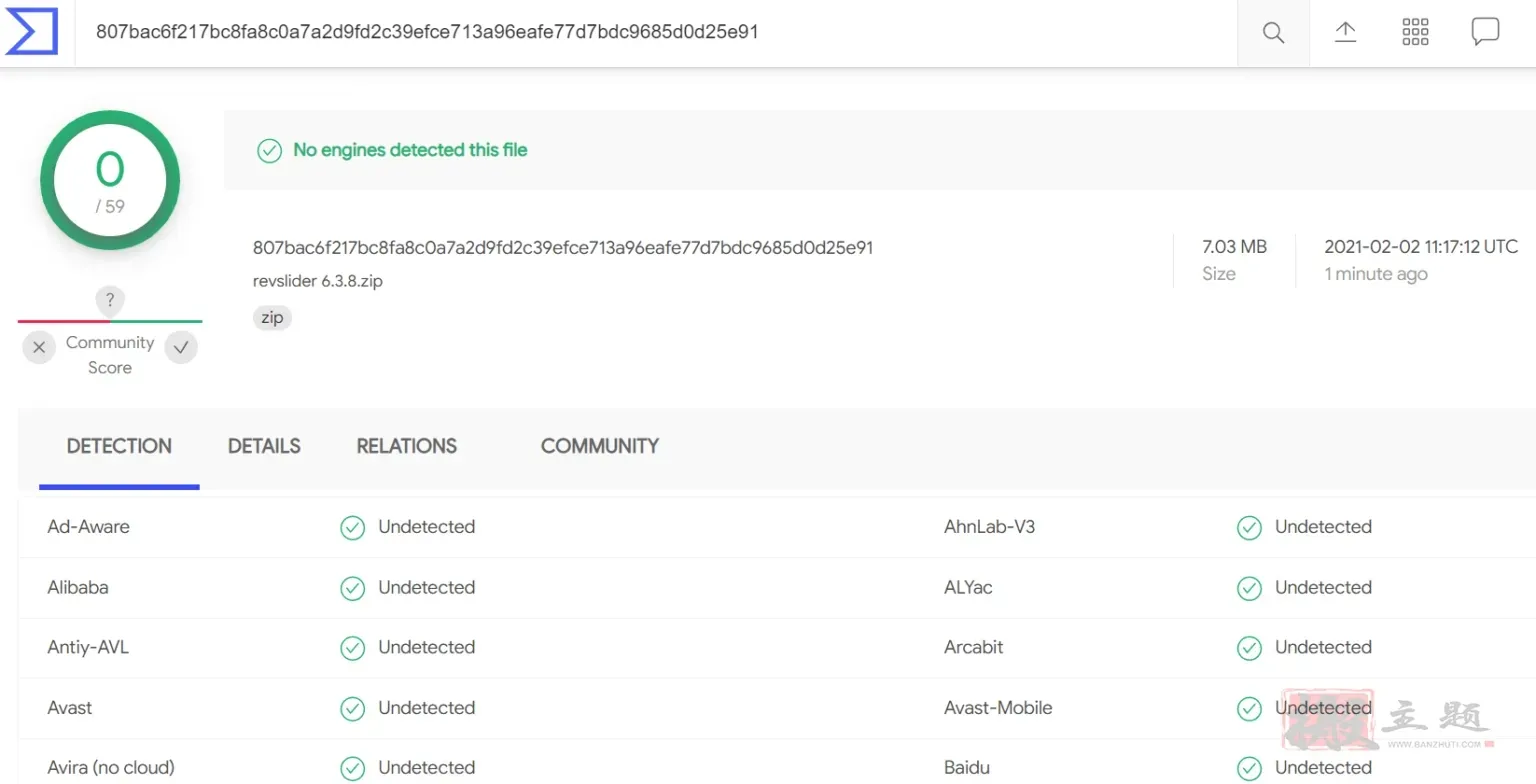Click the zip file tag
1536x784 pixels.
click(272, 318)
